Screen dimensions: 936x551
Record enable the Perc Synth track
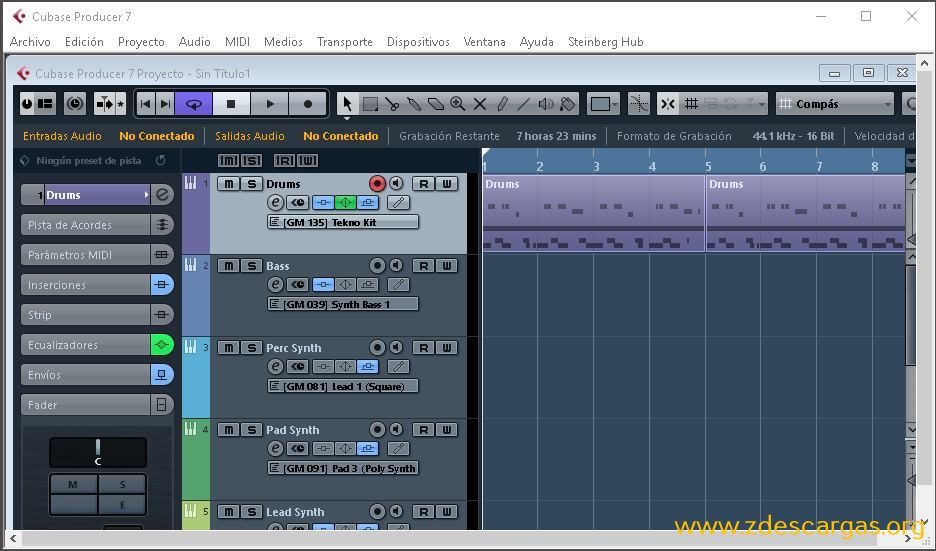click(377, 347)
